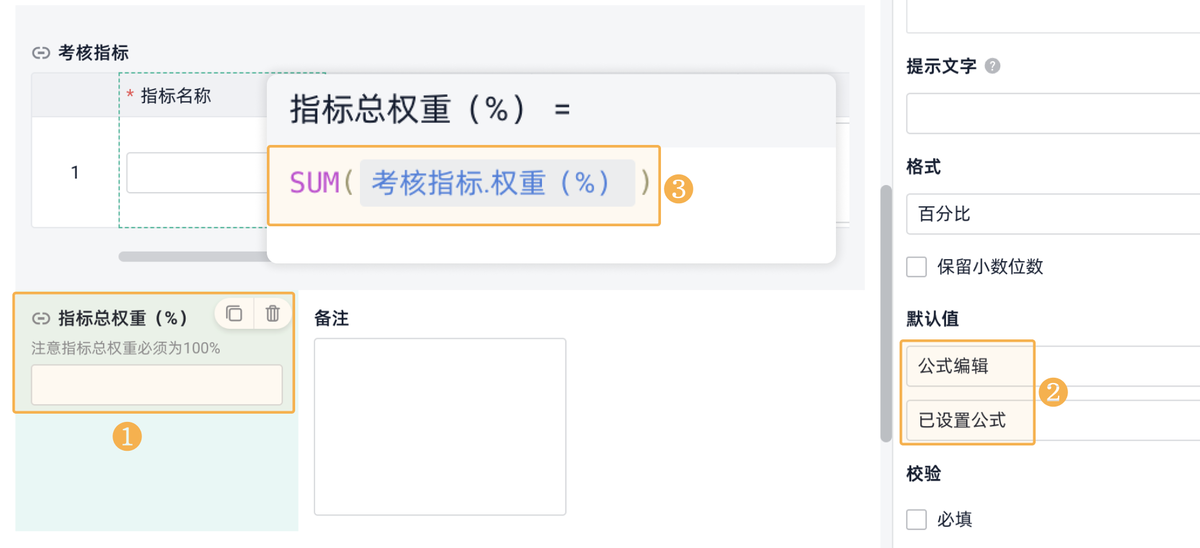
Task: Open the 格式 dropdown showing 百分比
Action: pyautogui.click(x=1052, y=214)
